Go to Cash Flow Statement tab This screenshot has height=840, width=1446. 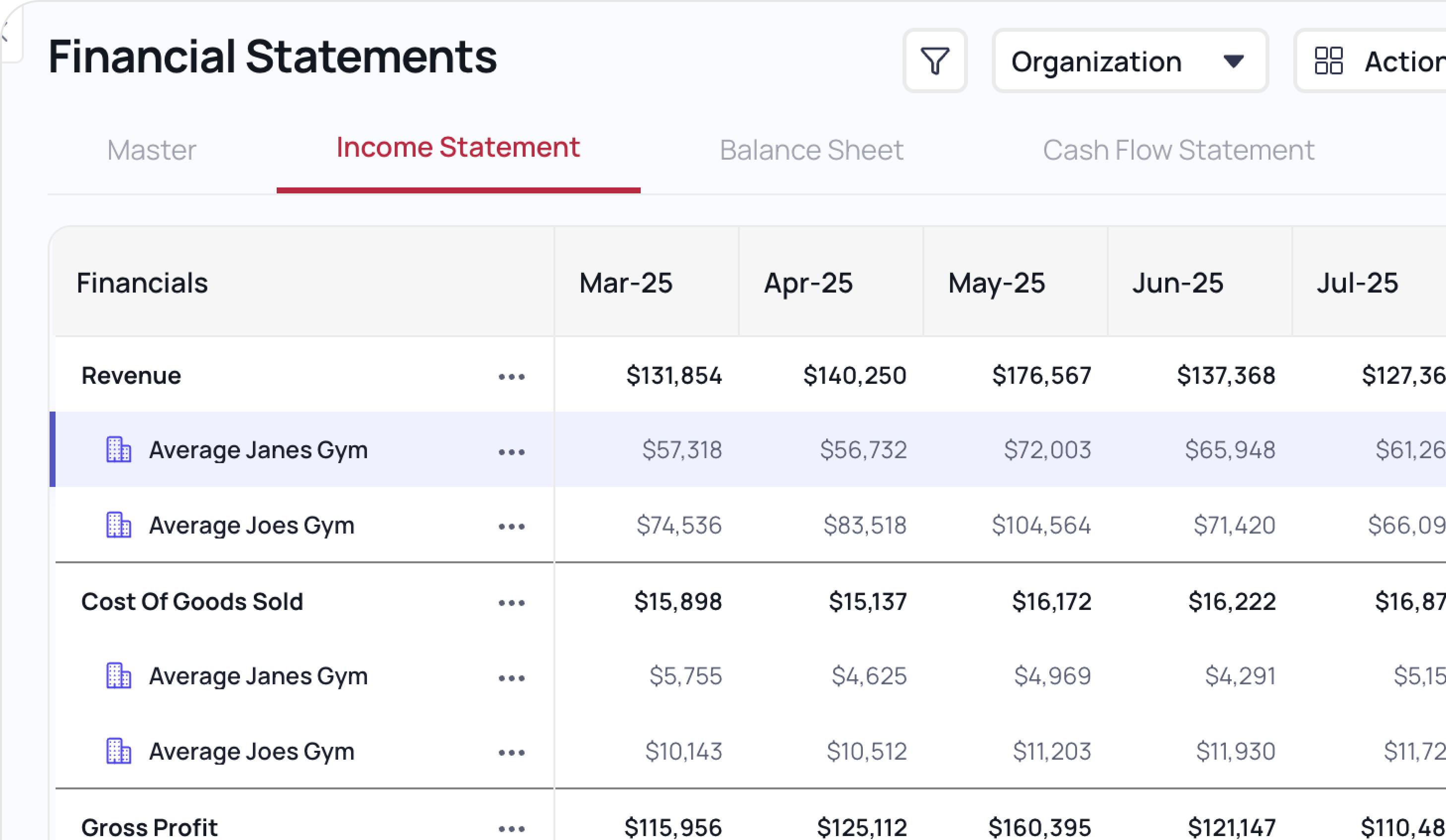point(1178,150)
